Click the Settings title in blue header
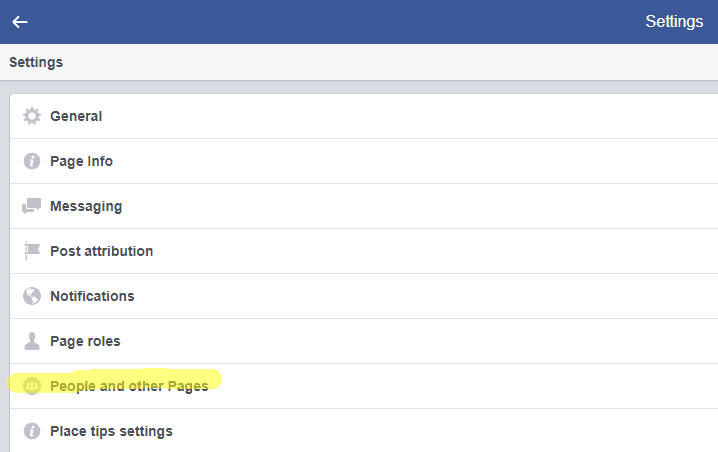Screen dimensions: 718x452 coord(674,22)
